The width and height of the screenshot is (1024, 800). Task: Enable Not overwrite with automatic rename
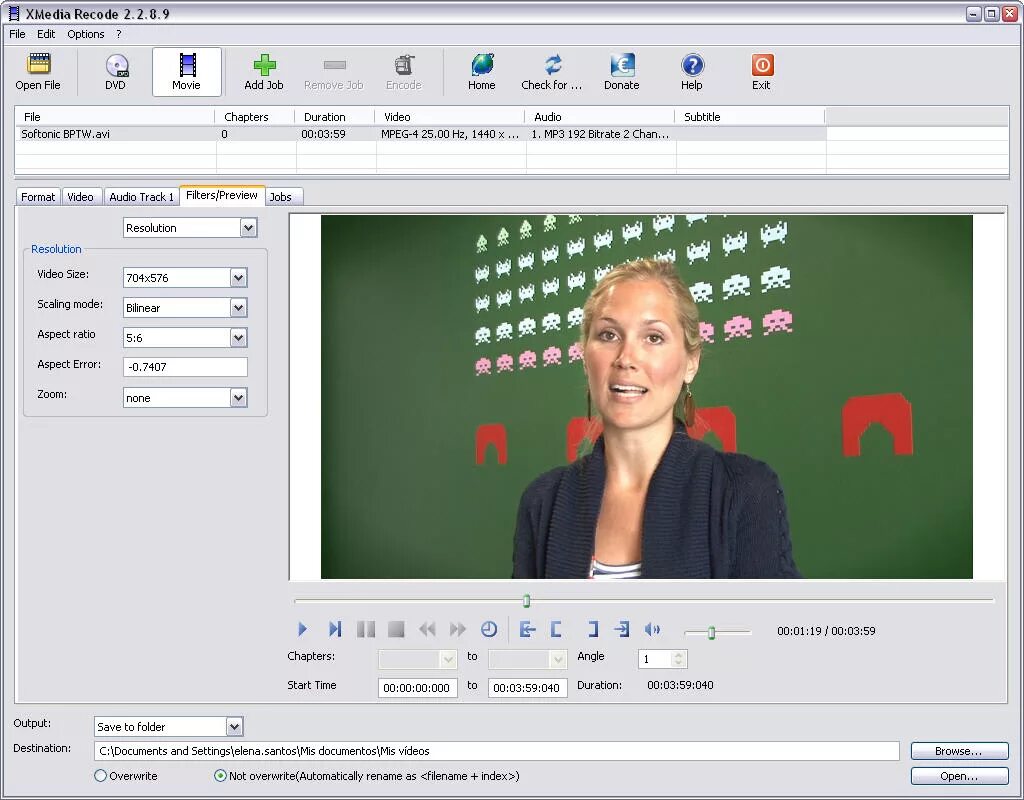tap(220, 775)
